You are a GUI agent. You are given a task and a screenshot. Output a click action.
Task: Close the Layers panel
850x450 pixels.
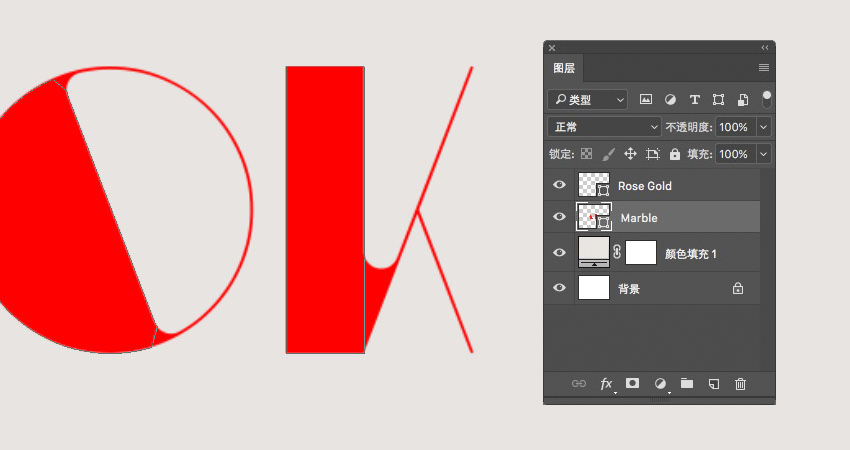click(x=552, y=48)
